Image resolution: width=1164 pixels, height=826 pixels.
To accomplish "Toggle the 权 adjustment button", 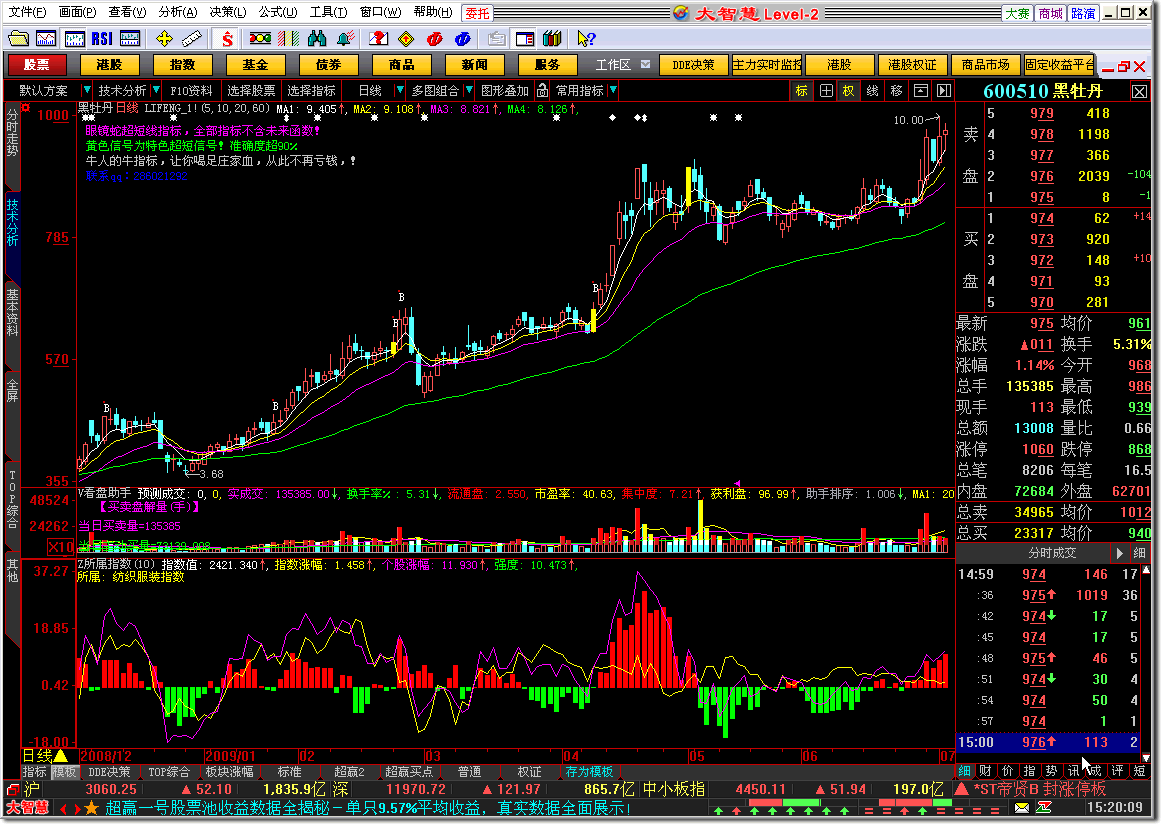I will pos(849,91).
